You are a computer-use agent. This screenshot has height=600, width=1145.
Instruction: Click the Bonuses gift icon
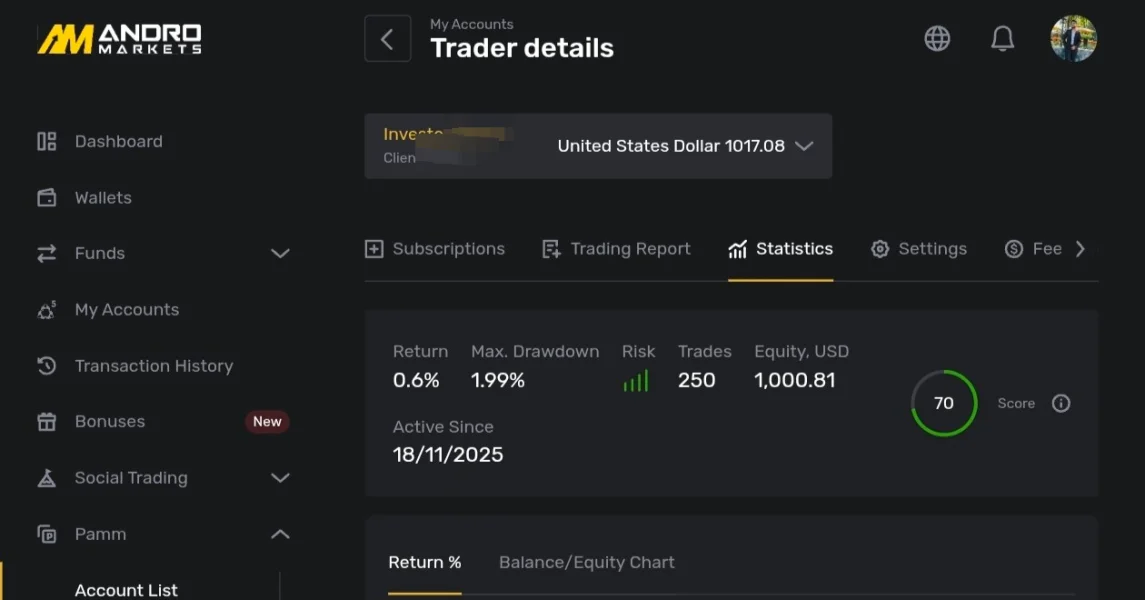pyautogui.click(x=47, y=422)
